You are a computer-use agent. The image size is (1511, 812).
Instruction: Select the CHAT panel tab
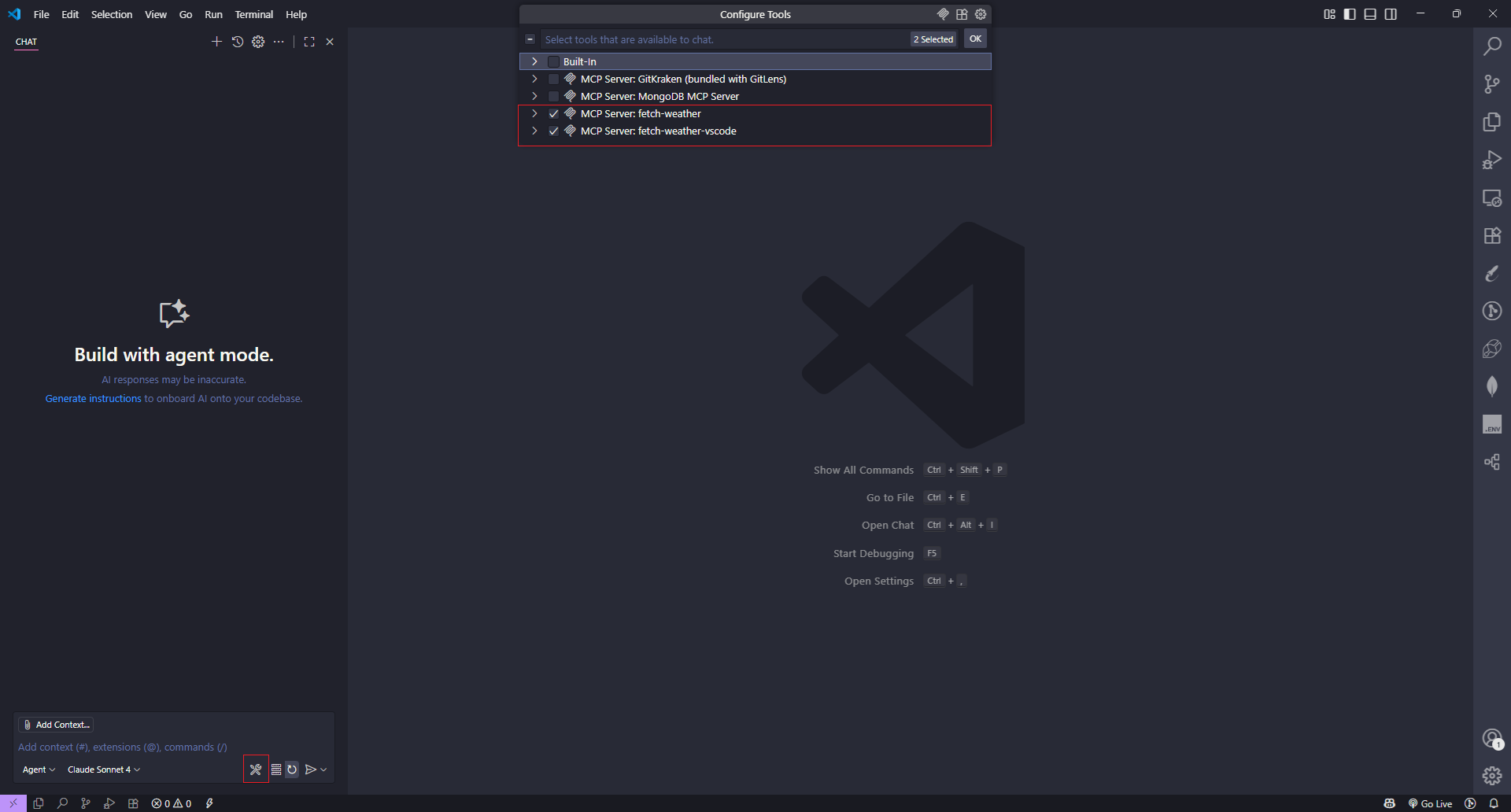point(26,42)
